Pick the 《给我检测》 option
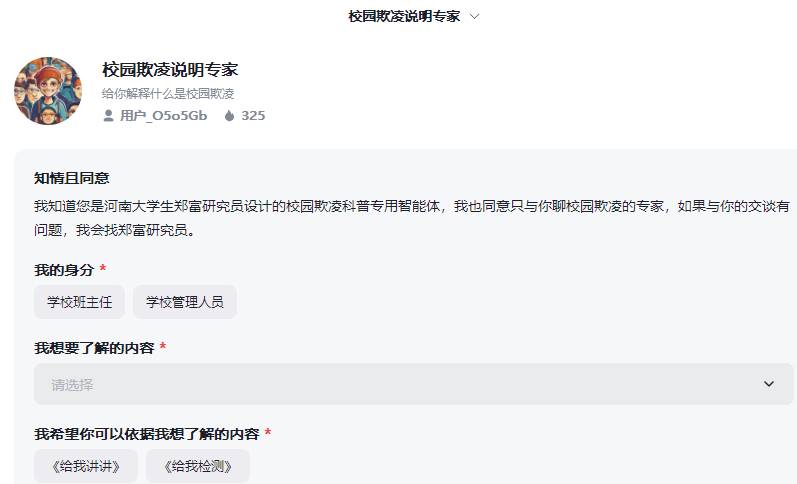797x484 pixels. 198,466
